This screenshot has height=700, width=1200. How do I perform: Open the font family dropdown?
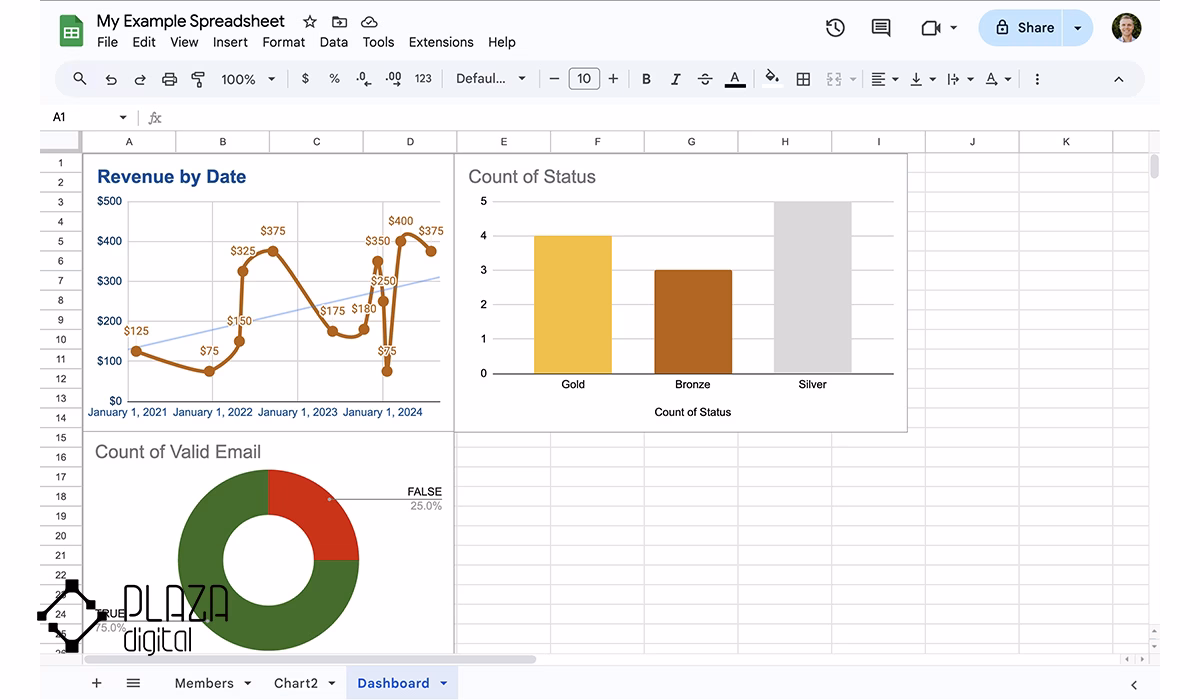pyautogui.click(x=491, y=79)
